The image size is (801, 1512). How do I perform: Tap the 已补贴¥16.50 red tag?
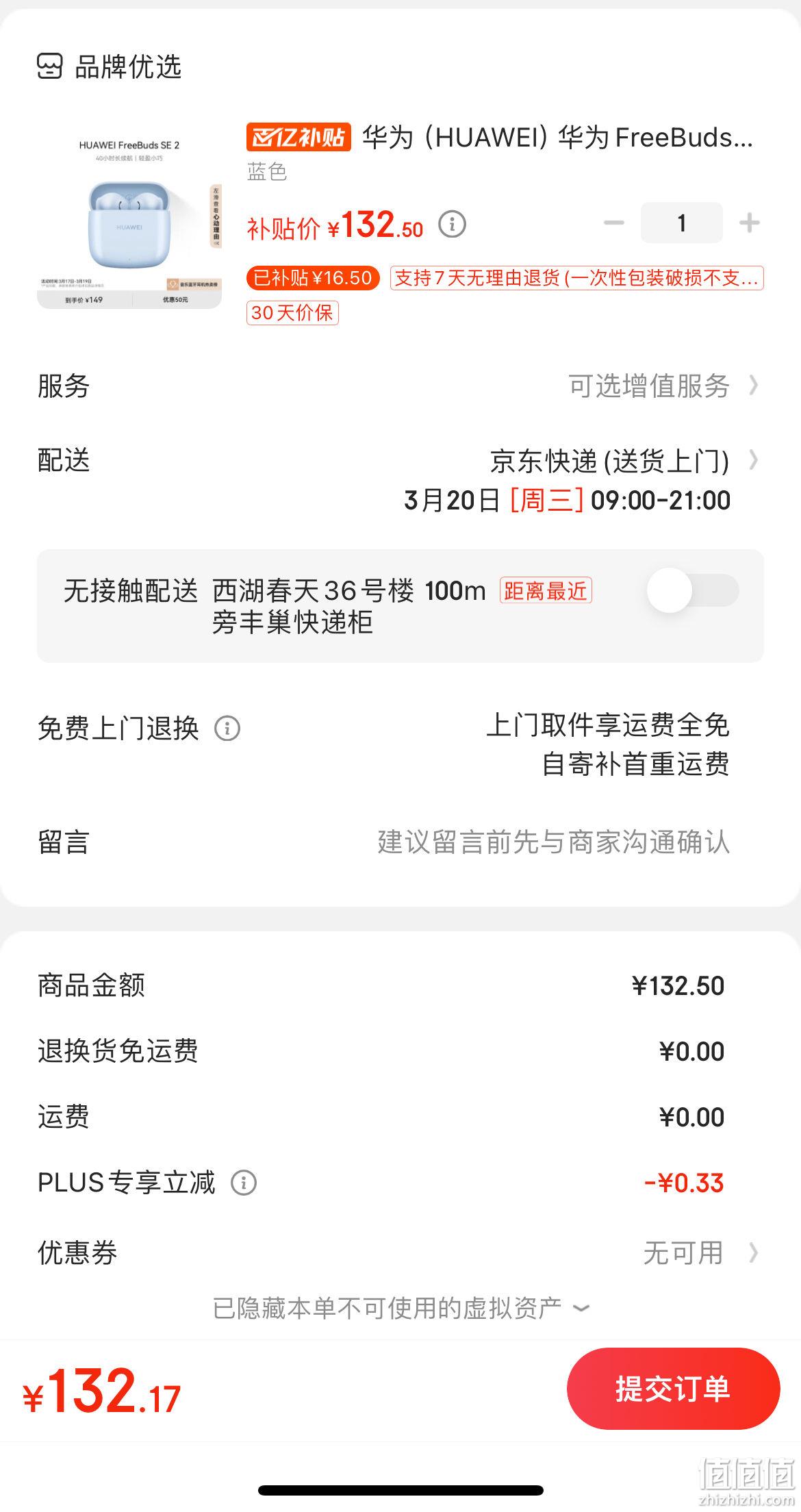click(313, 278)
